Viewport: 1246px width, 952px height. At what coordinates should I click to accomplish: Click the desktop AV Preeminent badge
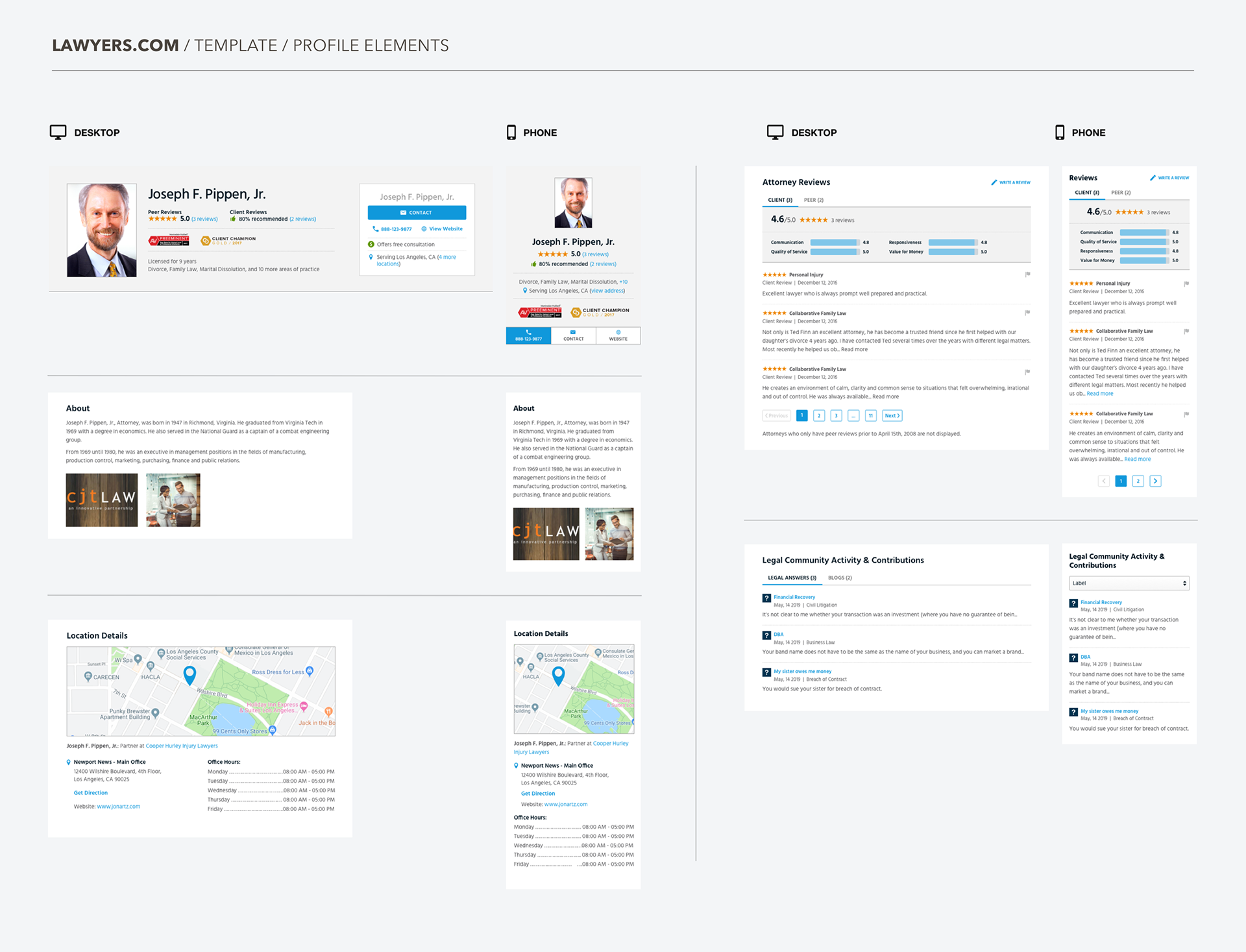tap(169, 239)
